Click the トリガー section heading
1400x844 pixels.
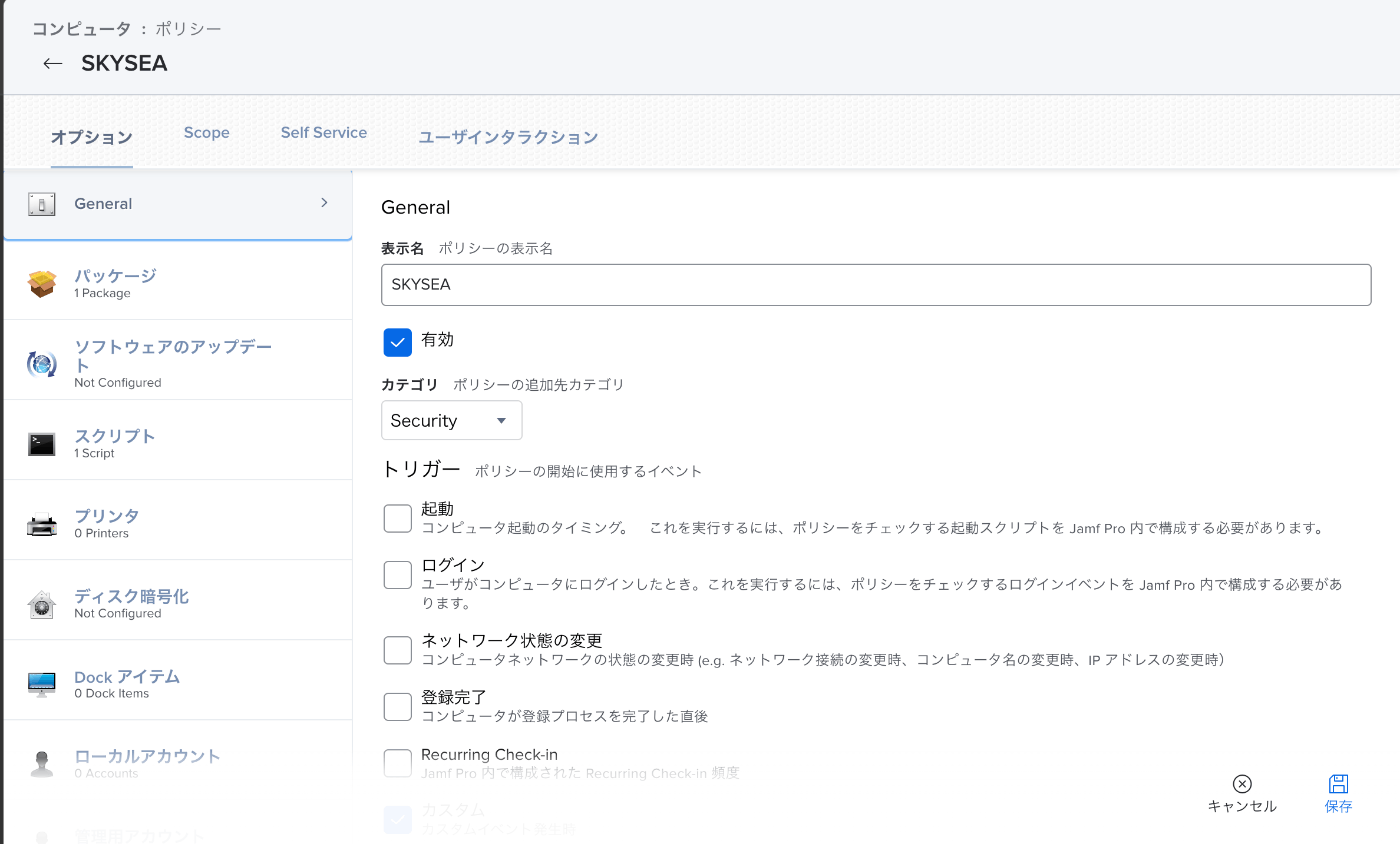[421, 469]
